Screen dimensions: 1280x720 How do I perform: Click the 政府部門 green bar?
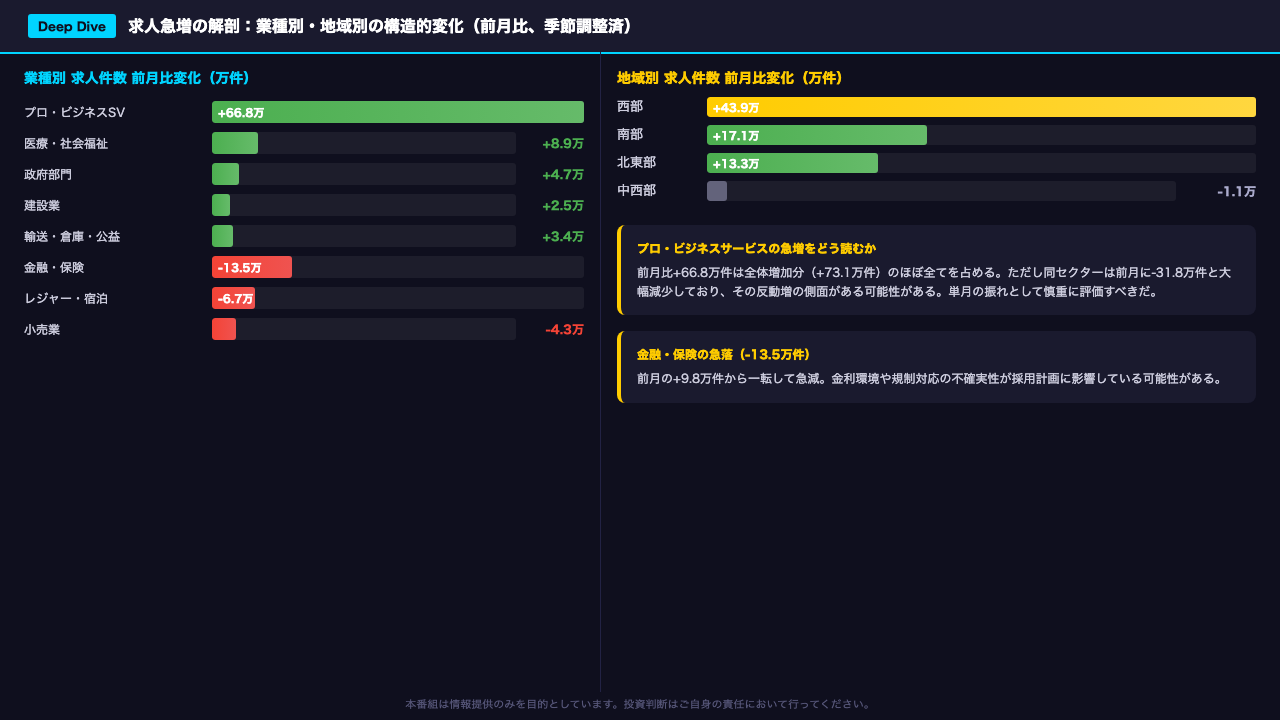[x=225, y=174]
